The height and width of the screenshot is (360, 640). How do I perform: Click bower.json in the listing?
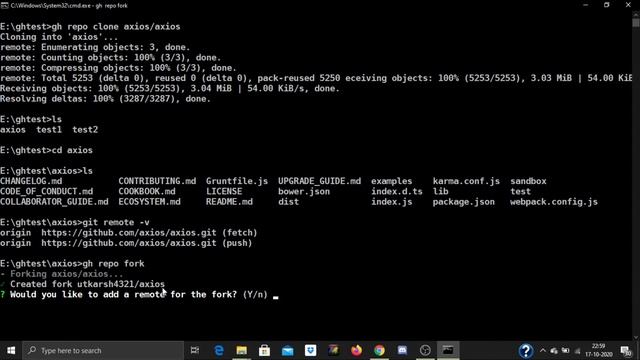point(304,191)
